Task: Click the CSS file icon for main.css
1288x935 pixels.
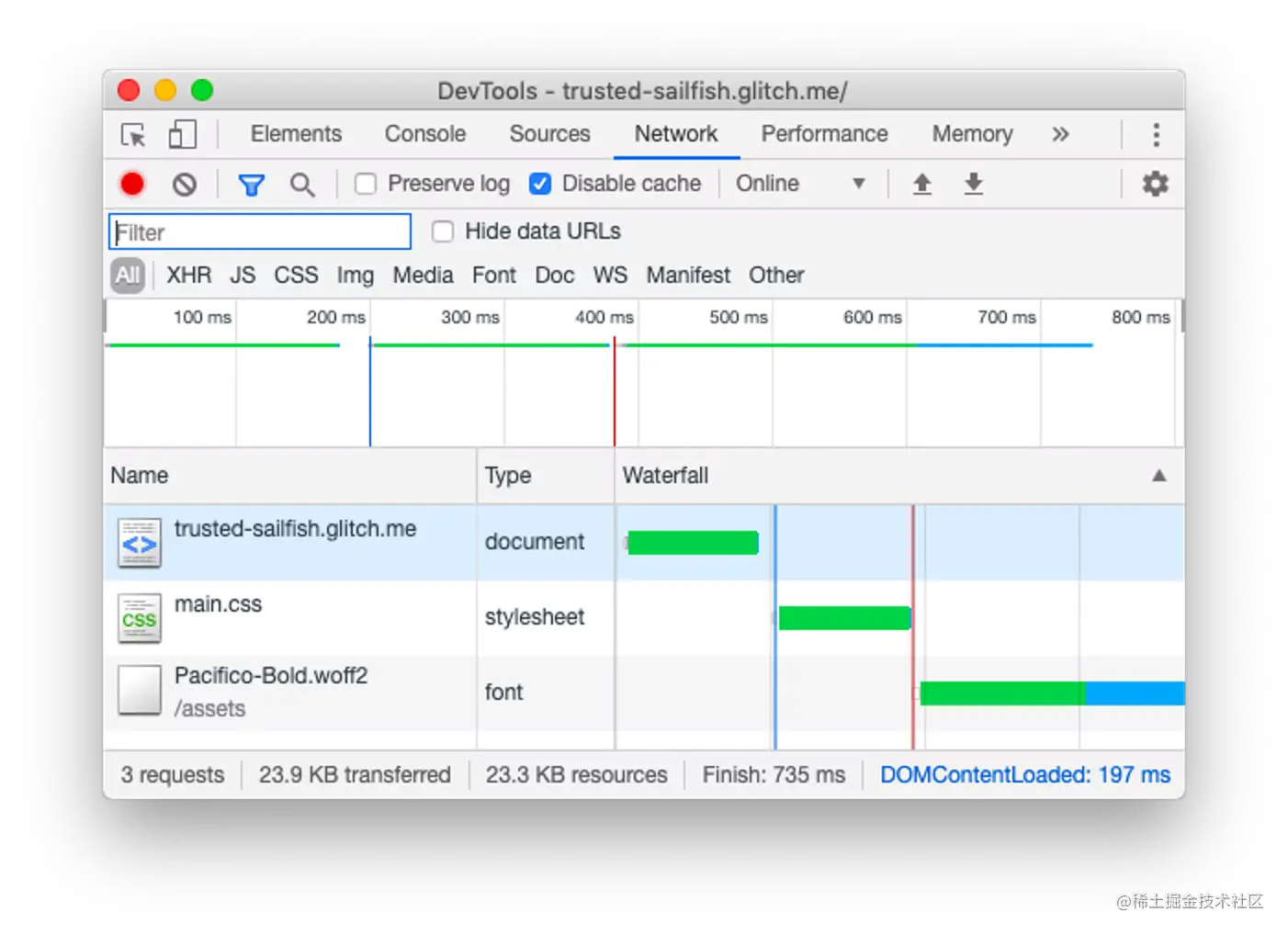Action: coord(140,618)
